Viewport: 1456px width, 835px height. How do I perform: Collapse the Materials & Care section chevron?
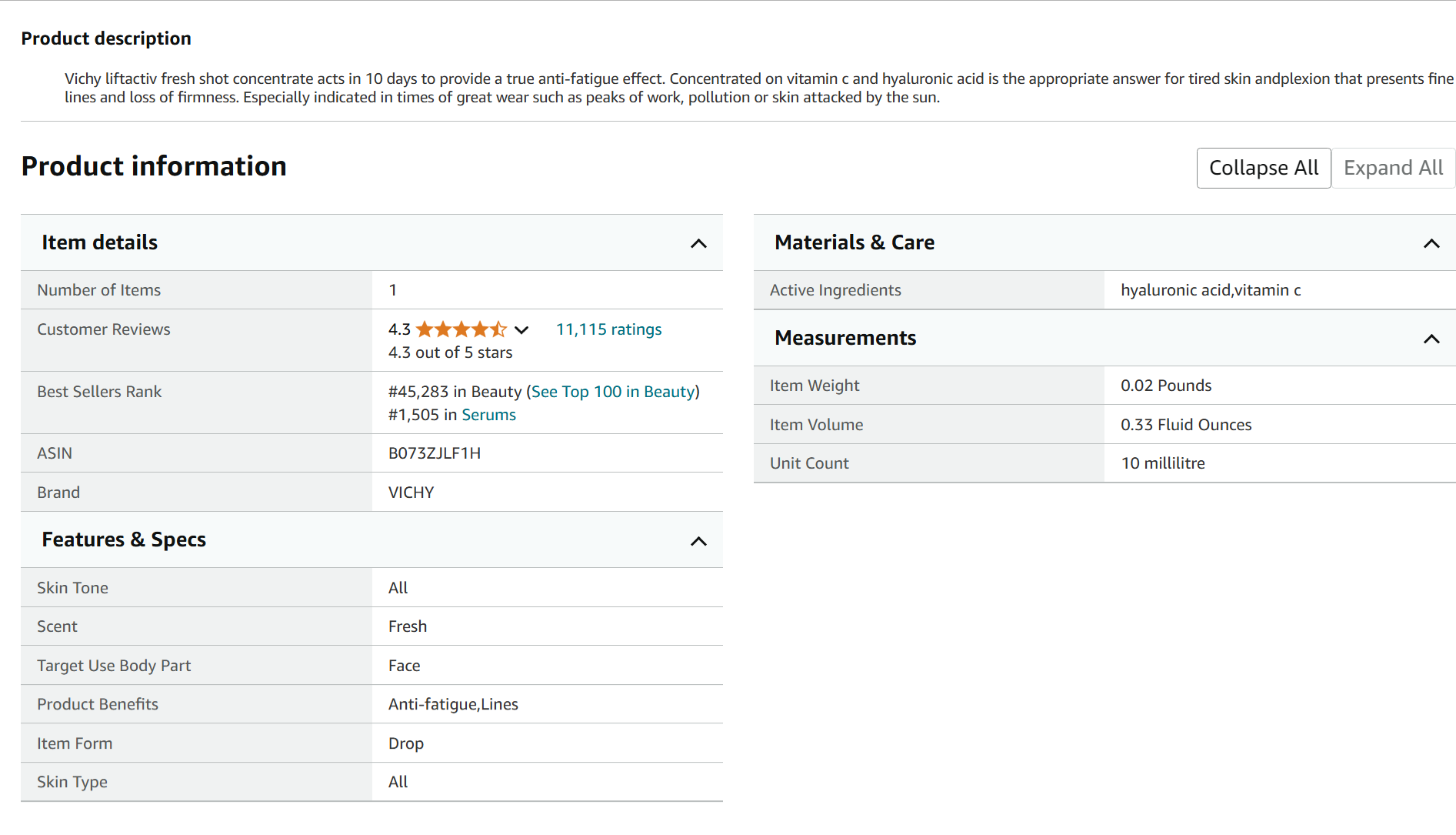point(1431,244)
